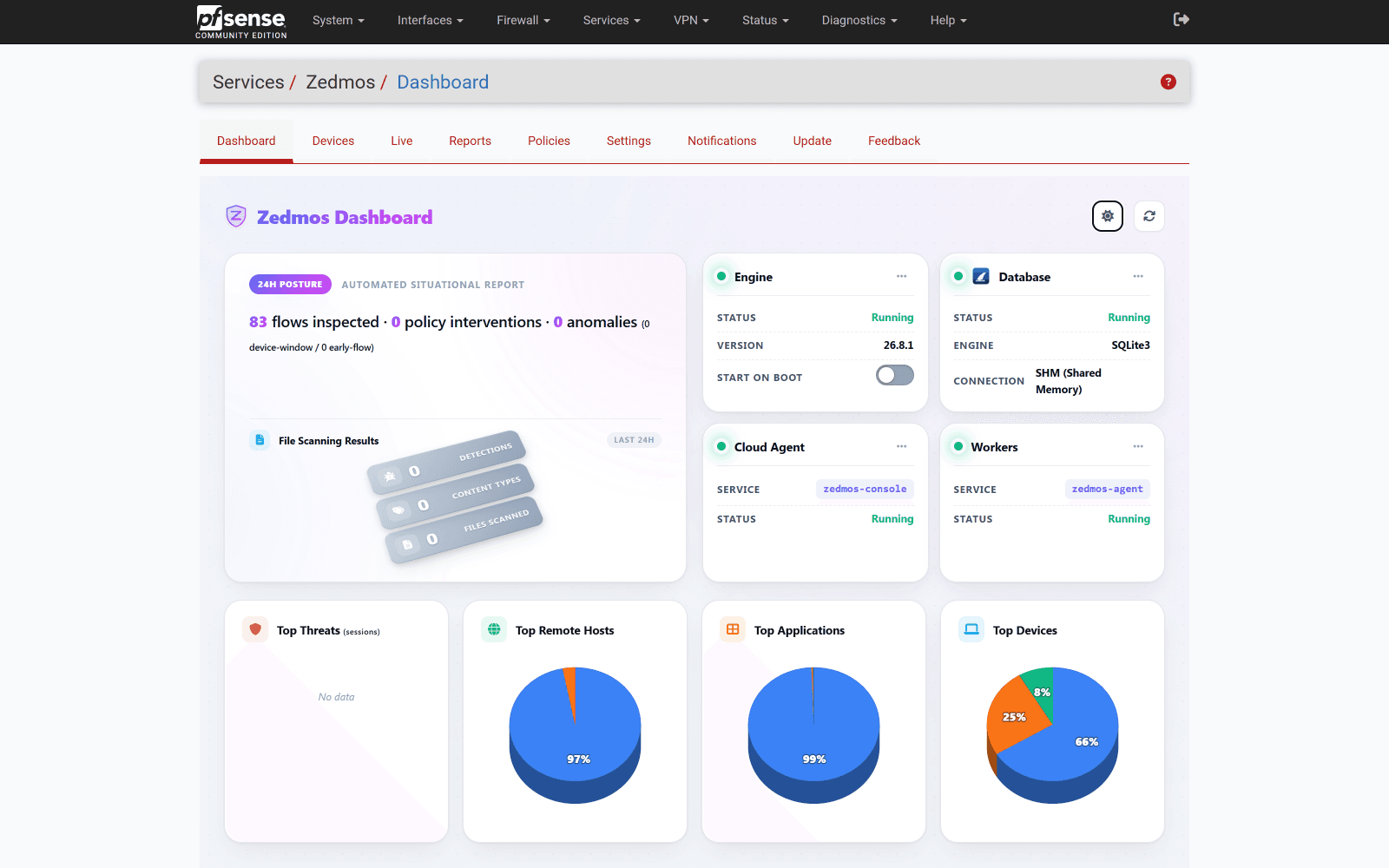This screenshot has width=1389, height=868.
Task: Expand the Firewall menu
Action: 523,20
